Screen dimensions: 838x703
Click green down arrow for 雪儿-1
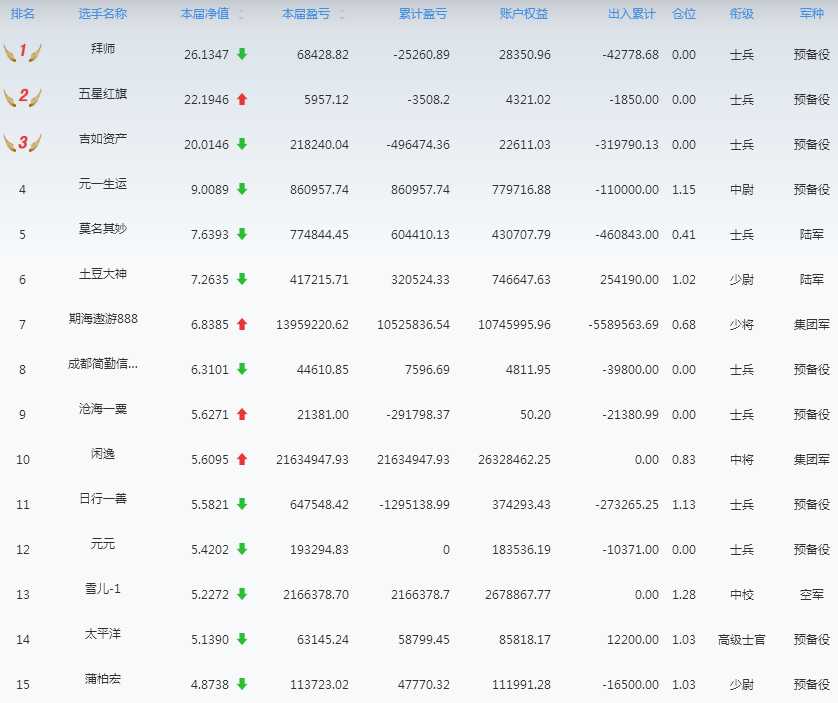point(242,593)
